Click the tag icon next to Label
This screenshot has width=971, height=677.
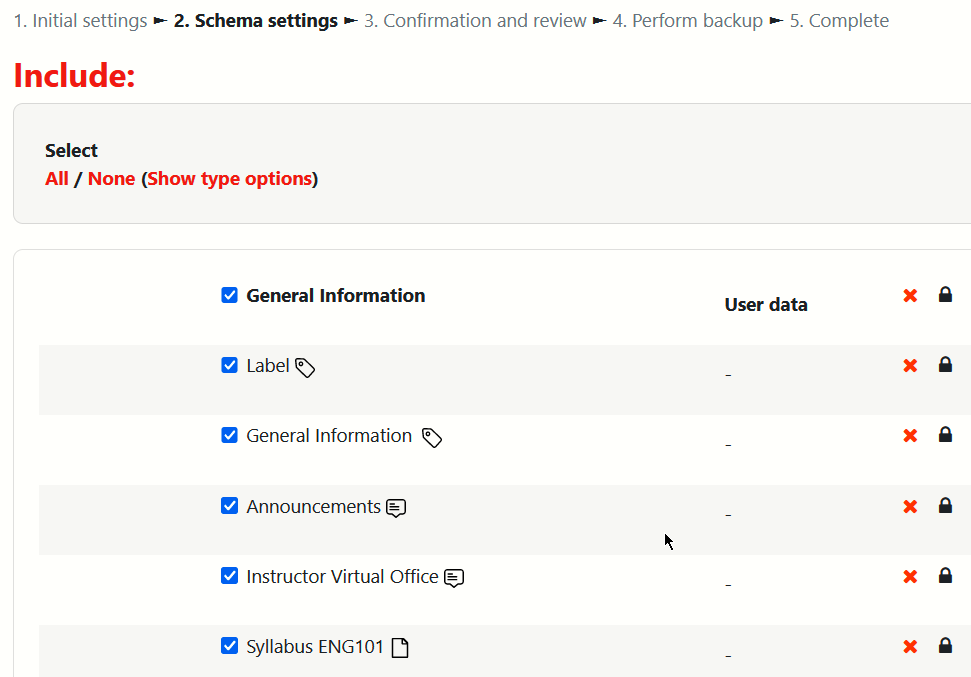click(306, 367)
